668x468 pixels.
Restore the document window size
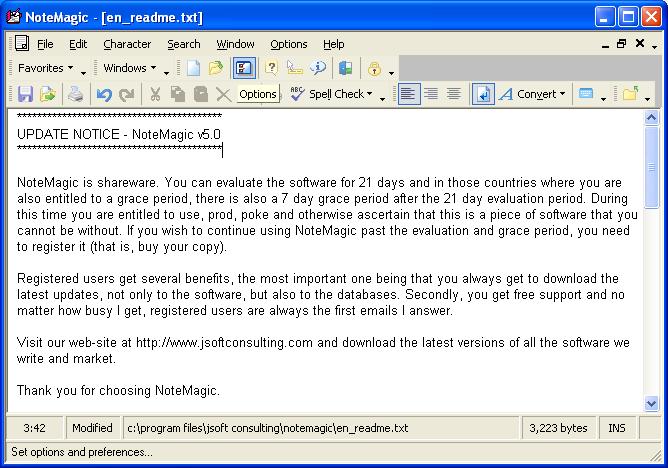[x=622, y=43]
